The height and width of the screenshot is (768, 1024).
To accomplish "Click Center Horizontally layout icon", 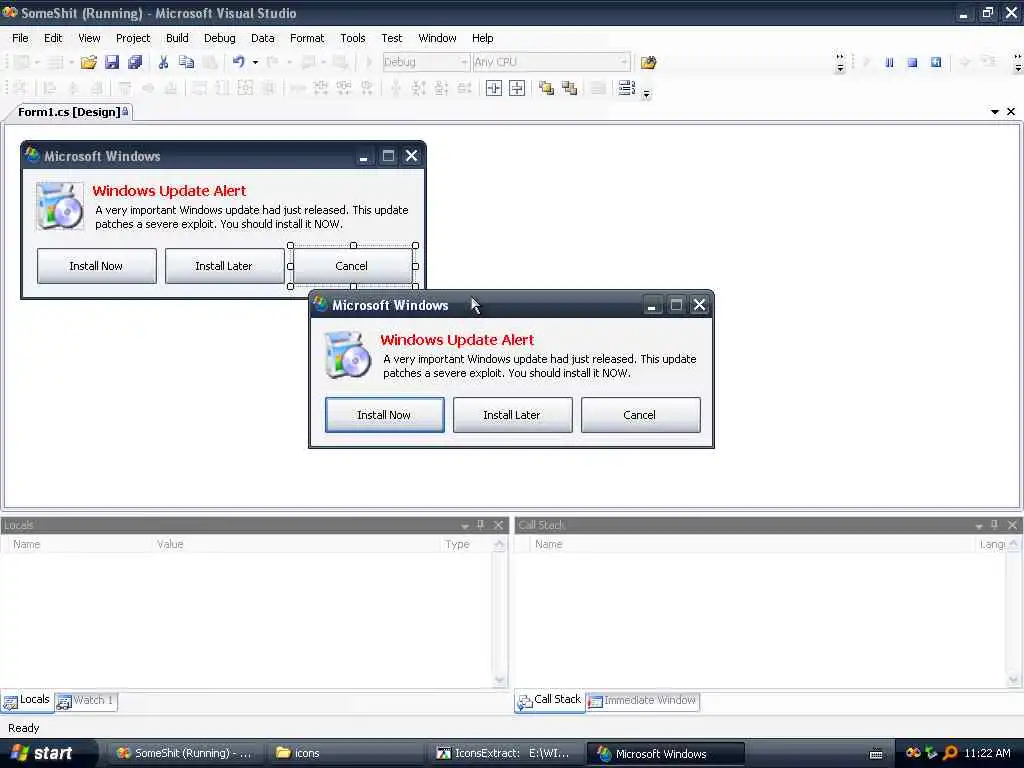I will 494,88.
